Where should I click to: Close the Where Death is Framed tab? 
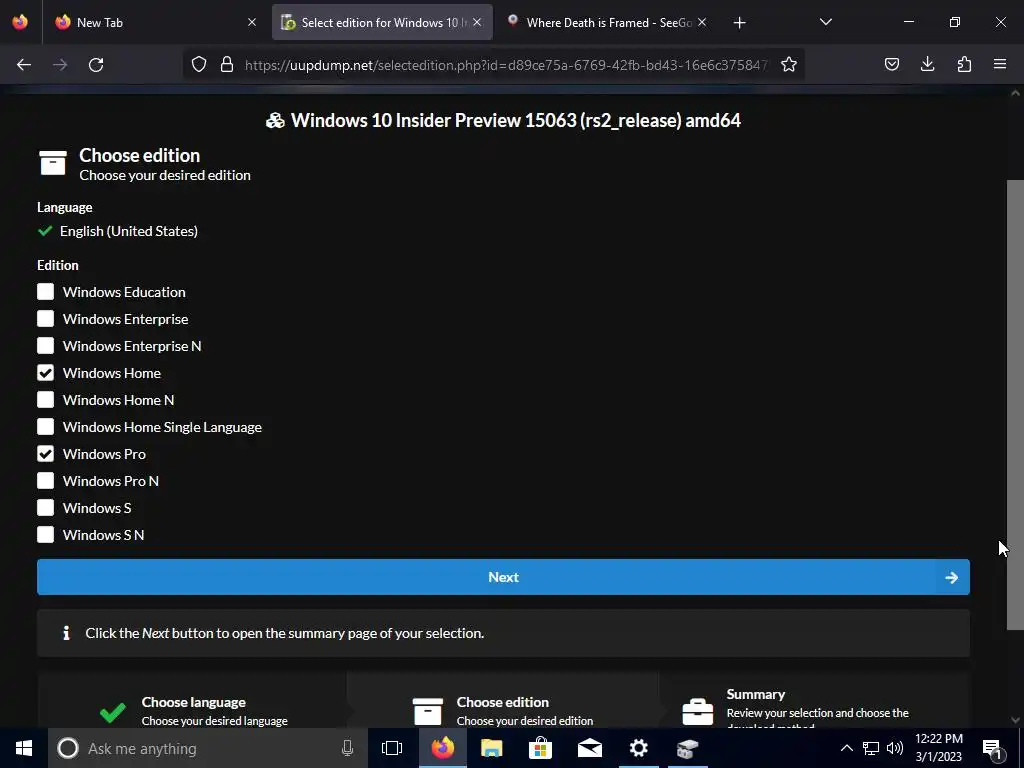pyautogui.click(x=702, y=22)
